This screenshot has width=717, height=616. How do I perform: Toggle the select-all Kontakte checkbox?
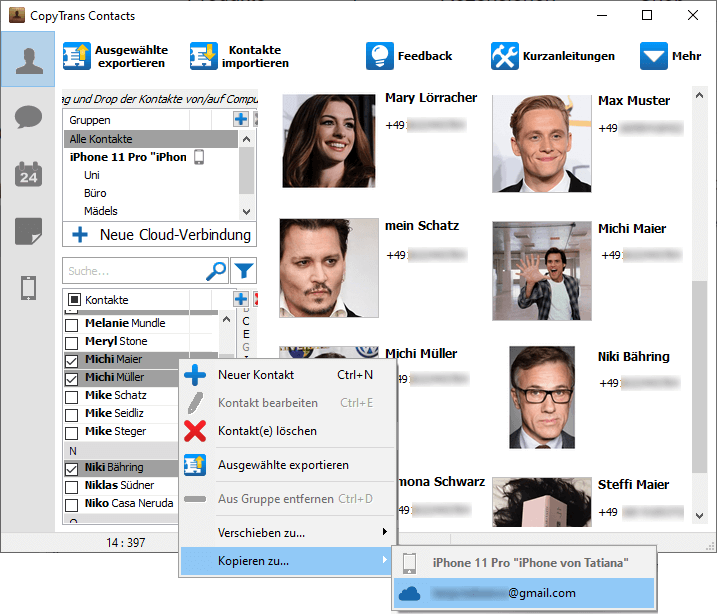coord(74,300)
